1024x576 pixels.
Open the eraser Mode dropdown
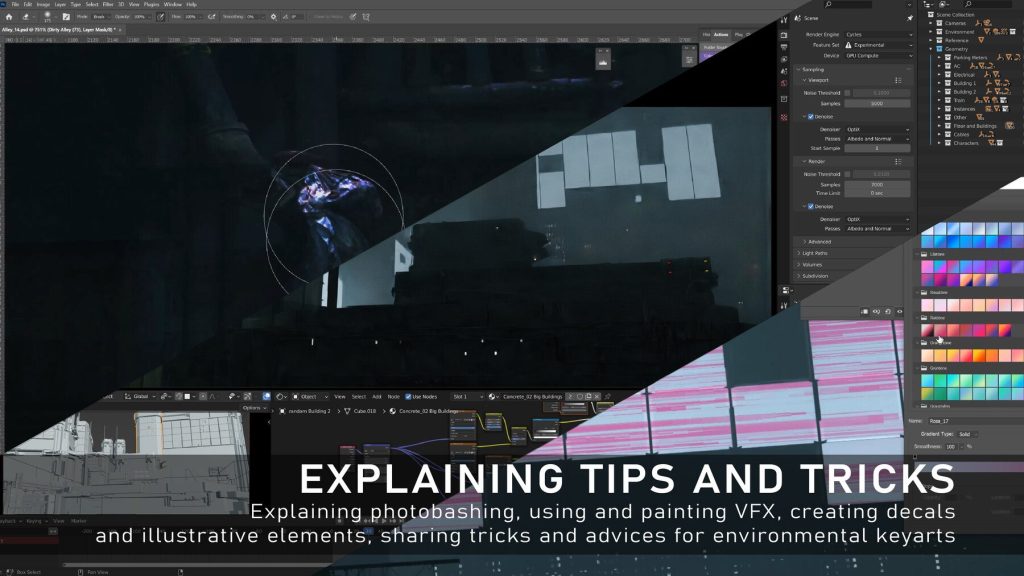[102, 17]
